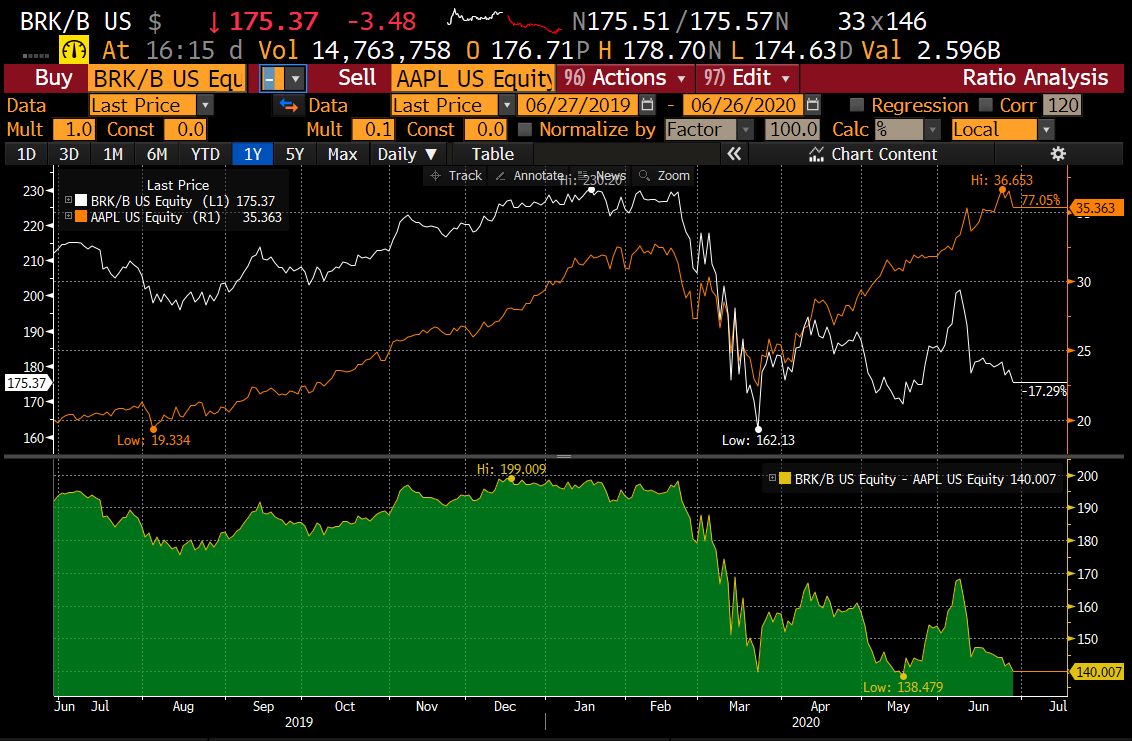Viewport: 1132px width, 741px height.
Task: Click the Hi: 199.009 spread marker
Action: [512, 478]
